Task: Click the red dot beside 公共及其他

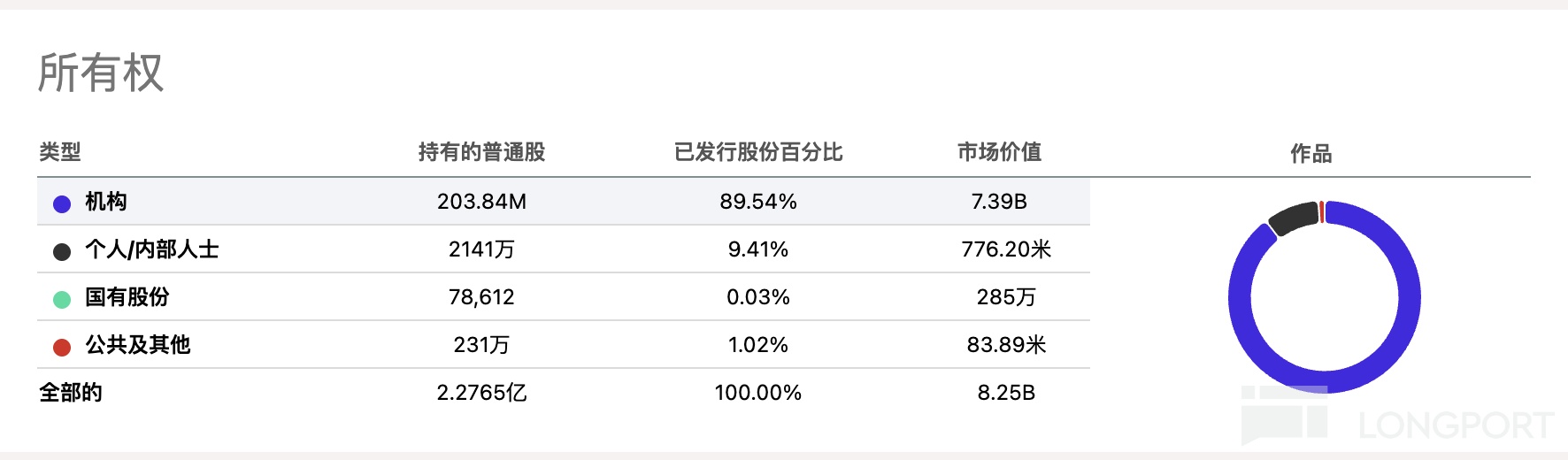Action: point(62,348)
